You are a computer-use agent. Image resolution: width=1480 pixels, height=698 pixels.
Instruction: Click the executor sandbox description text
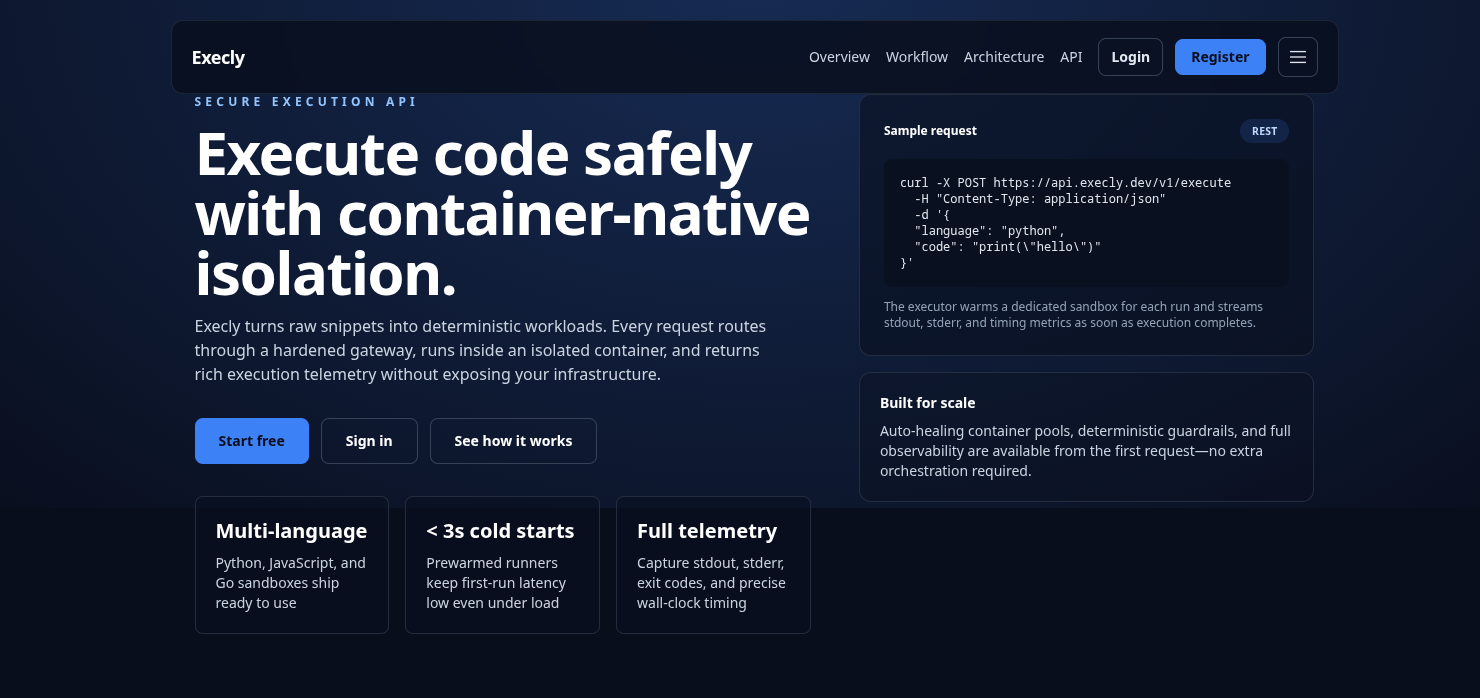pyautogui.click(x=1073, y=315)
